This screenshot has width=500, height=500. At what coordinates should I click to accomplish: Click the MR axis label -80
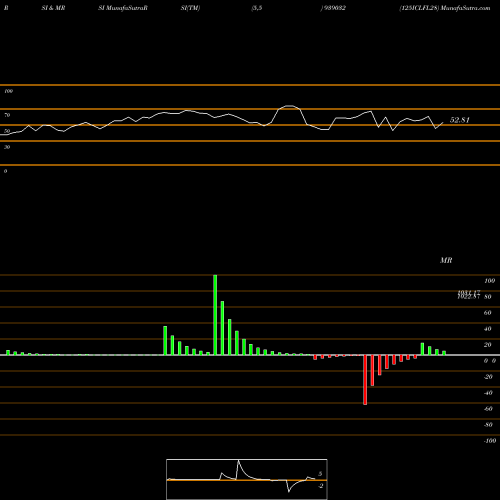488,425
